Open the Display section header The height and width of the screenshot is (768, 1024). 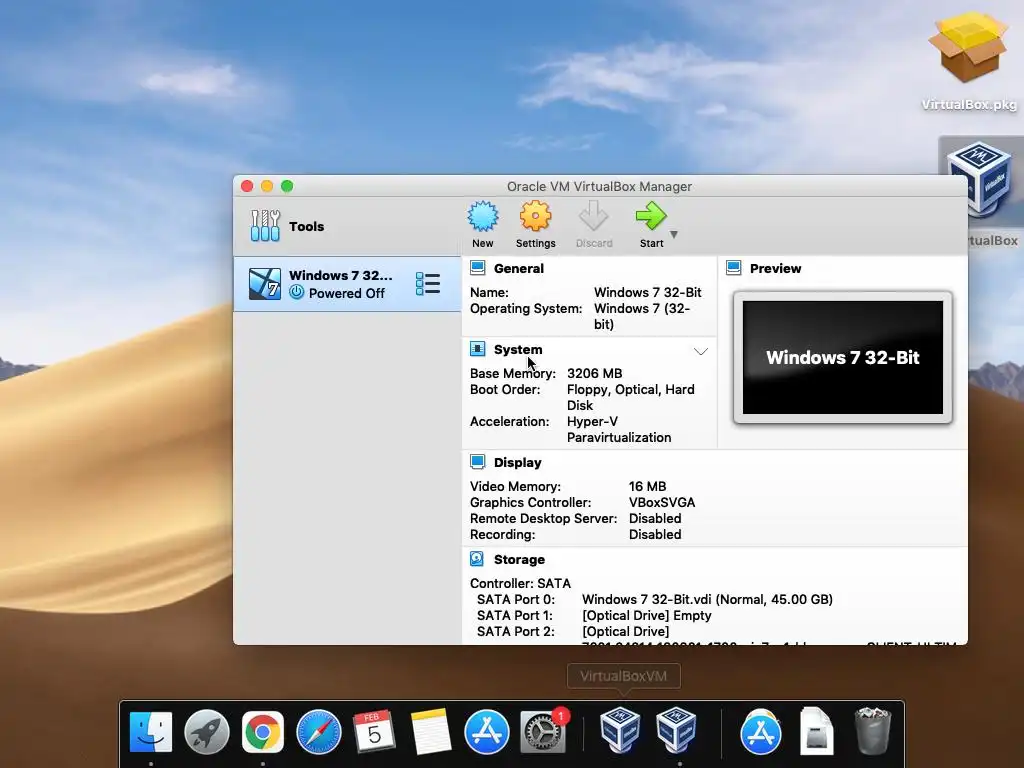click(517, 462)
